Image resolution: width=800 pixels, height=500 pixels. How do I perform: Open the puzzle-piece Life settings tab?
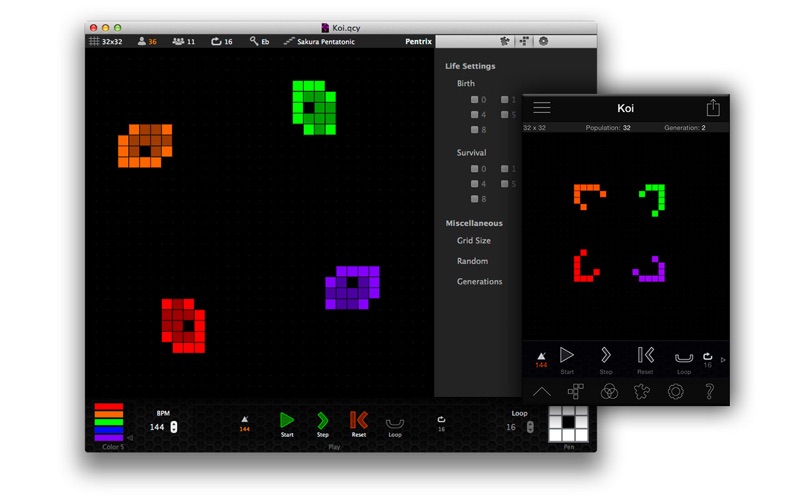point(505,41)
